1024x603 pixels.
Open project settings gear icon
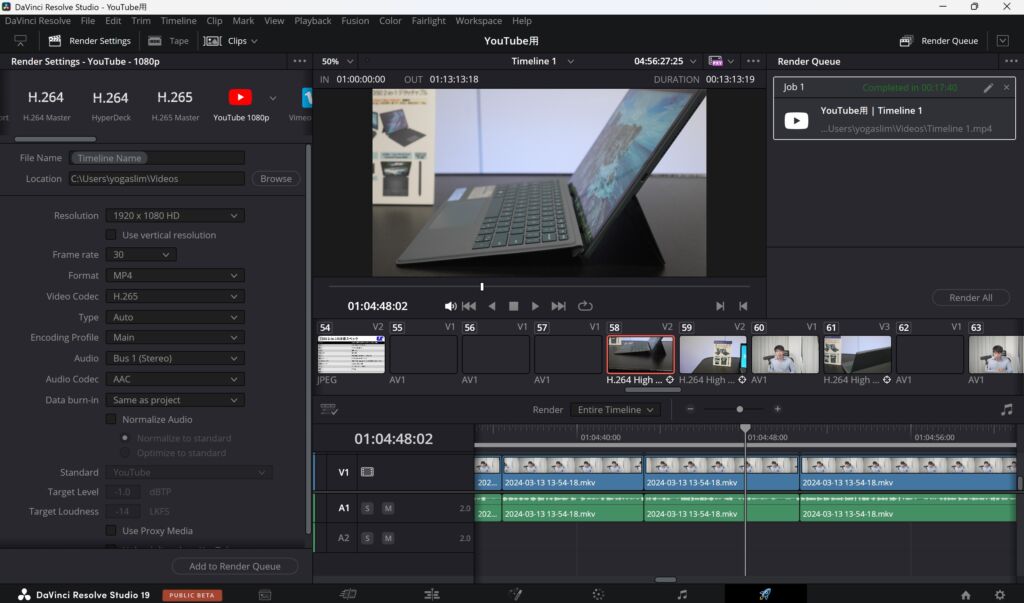coord(1000,595)
